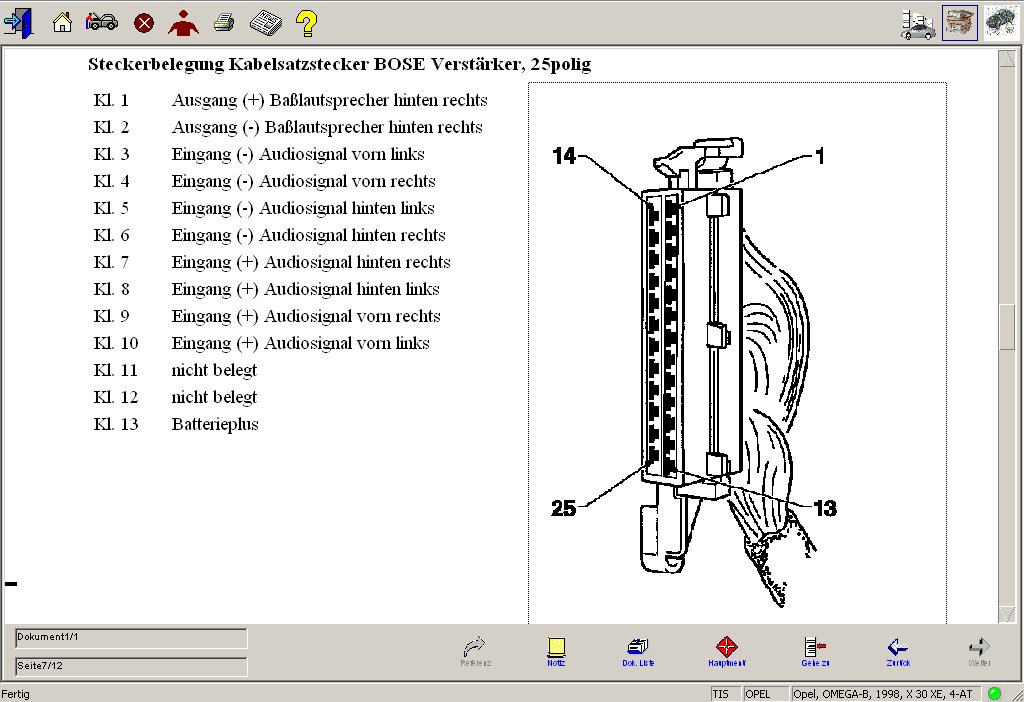Click the exit door icon

click(18, 21)
